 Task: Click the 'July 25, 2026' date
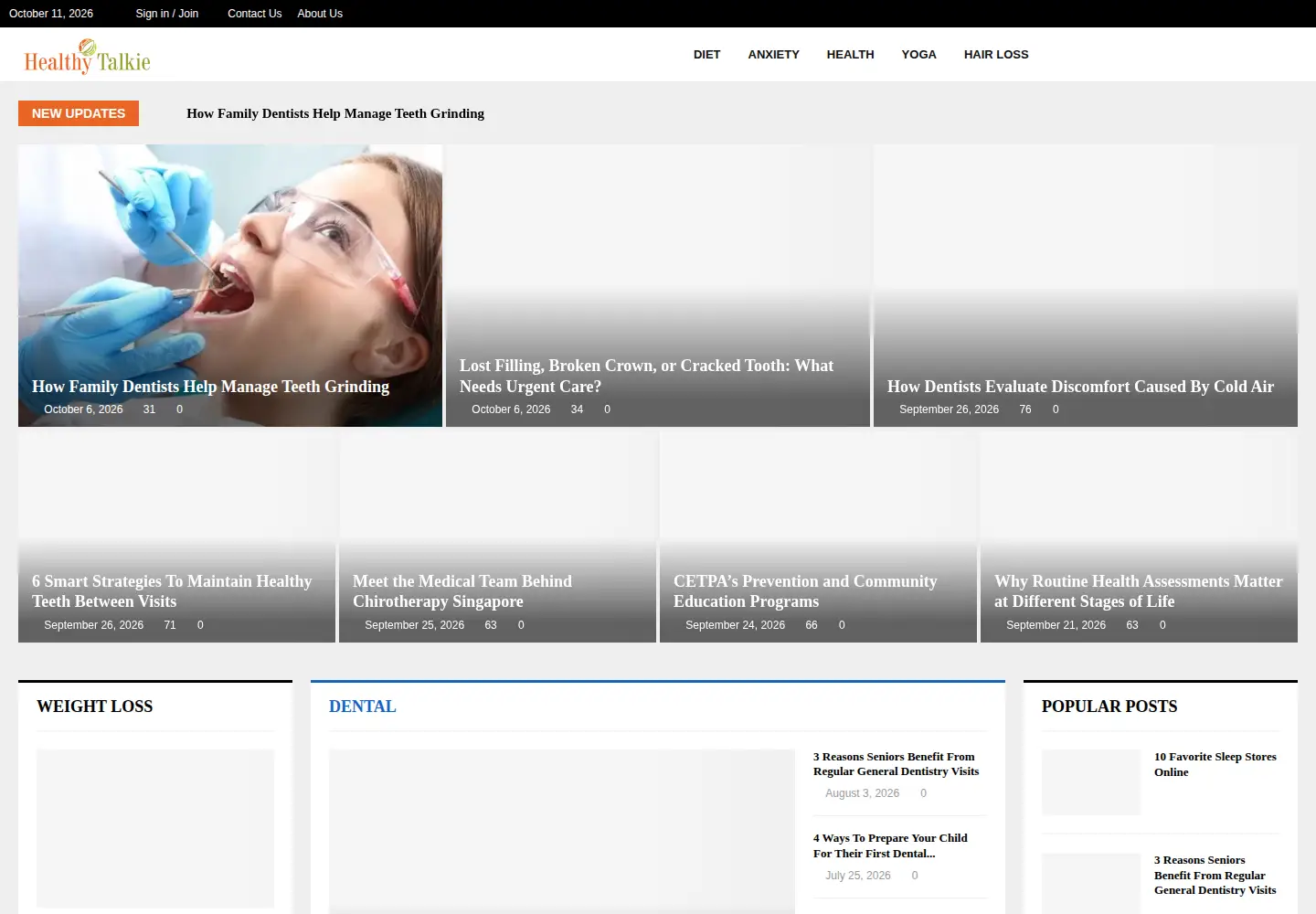coord(857,876)
